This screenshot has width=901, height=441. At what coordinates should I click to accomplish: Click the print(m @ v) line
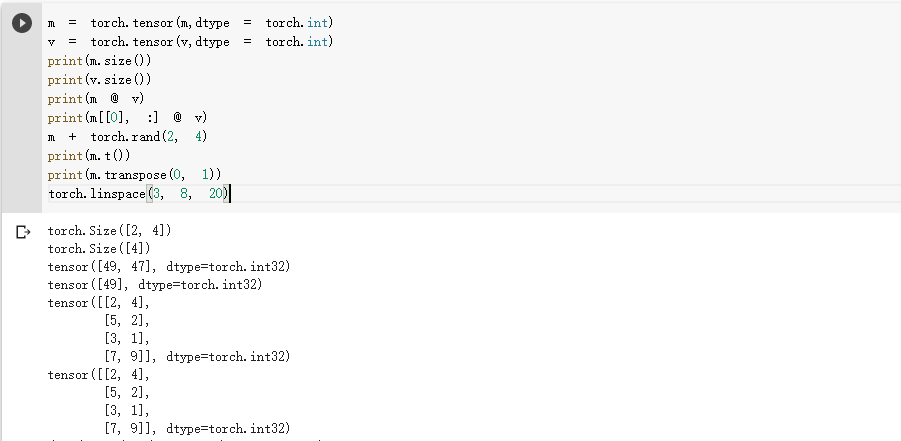[96, 98]
